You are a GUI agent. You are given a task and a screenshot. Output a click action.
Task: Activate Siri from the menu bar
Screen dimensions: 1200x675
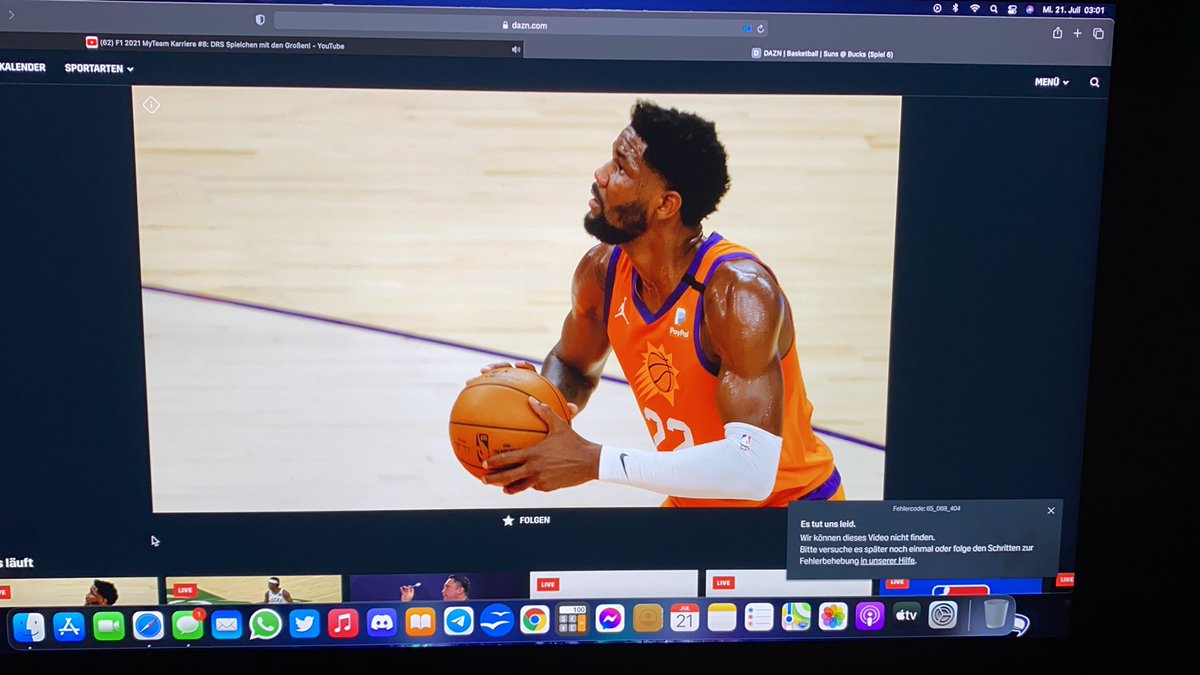pos(1030,9)
